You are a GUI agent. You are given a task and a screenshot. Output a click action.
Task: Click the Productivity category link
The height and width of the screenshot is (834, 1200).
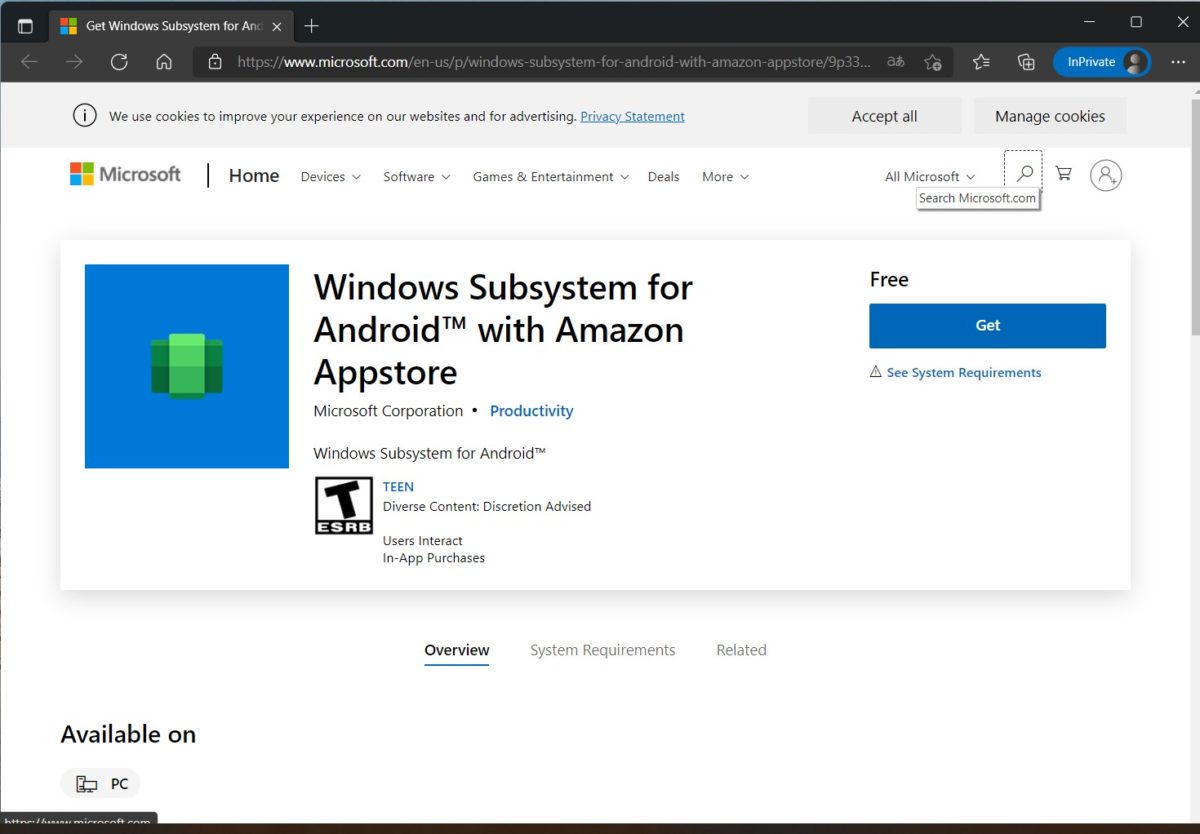click(532, 411)
